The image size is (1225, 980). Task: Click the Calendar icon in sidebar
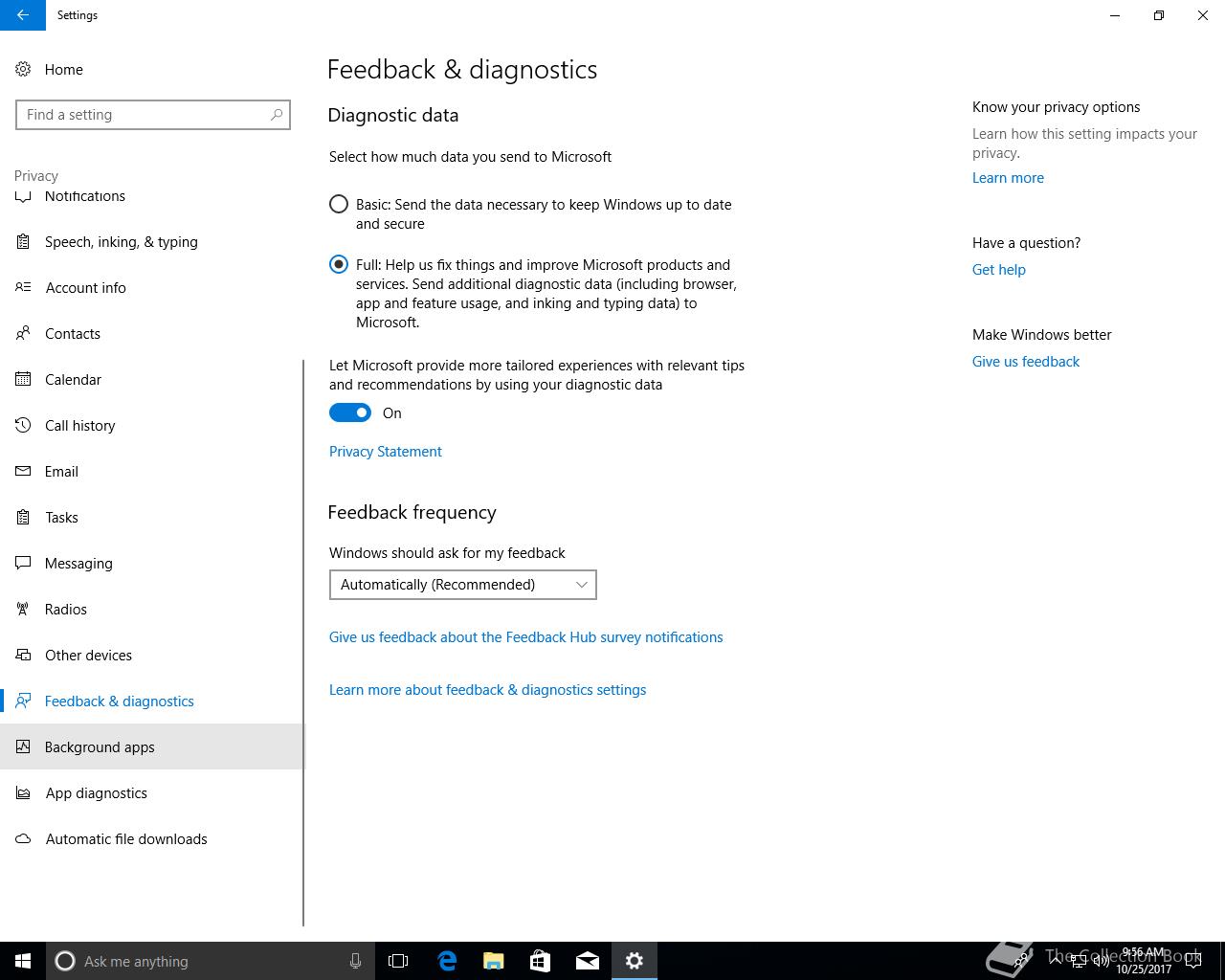point(23,380)
